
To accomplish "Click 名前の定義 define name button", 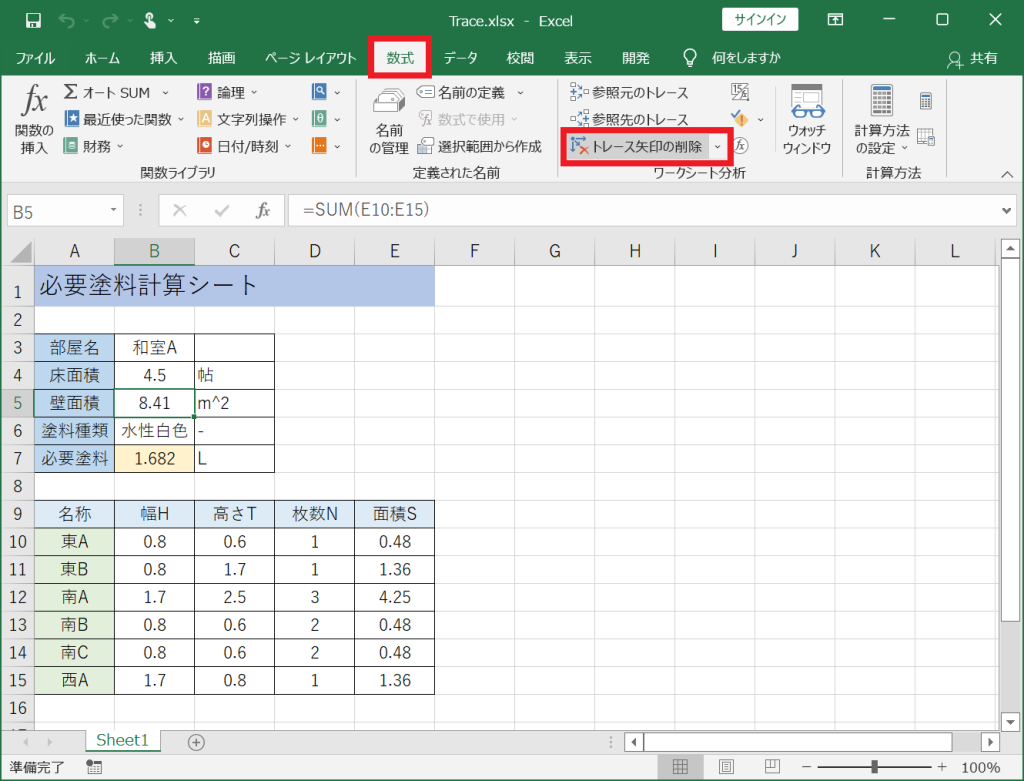I will point(463,93).
